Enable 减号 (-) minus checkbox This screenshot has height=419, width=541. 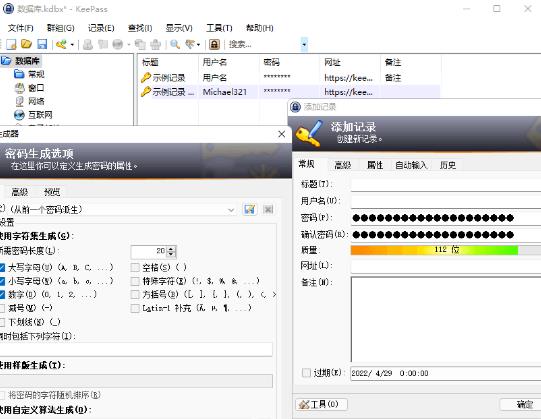(x=2, y=308)
